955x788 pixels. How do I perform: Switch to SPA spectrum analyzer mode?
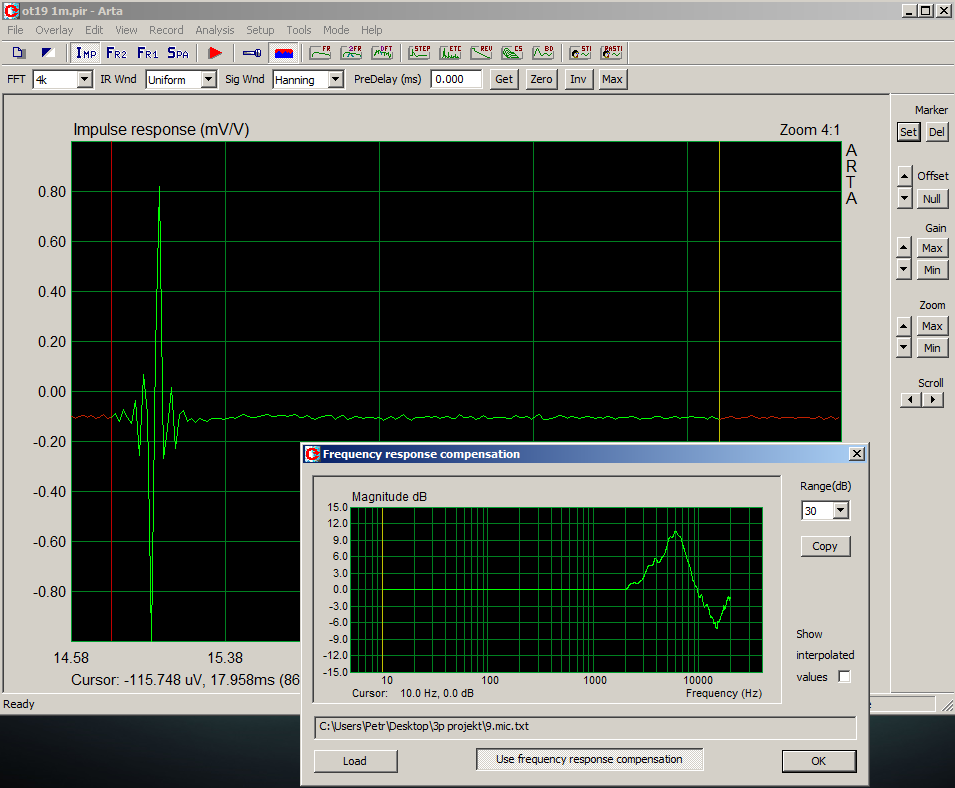[x=178, y=53]
